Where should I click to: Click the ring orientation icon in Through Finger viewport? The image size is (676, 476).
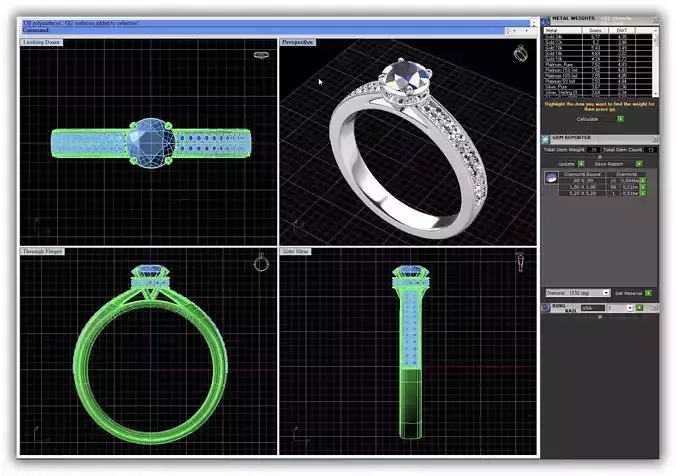click(261, 262)
